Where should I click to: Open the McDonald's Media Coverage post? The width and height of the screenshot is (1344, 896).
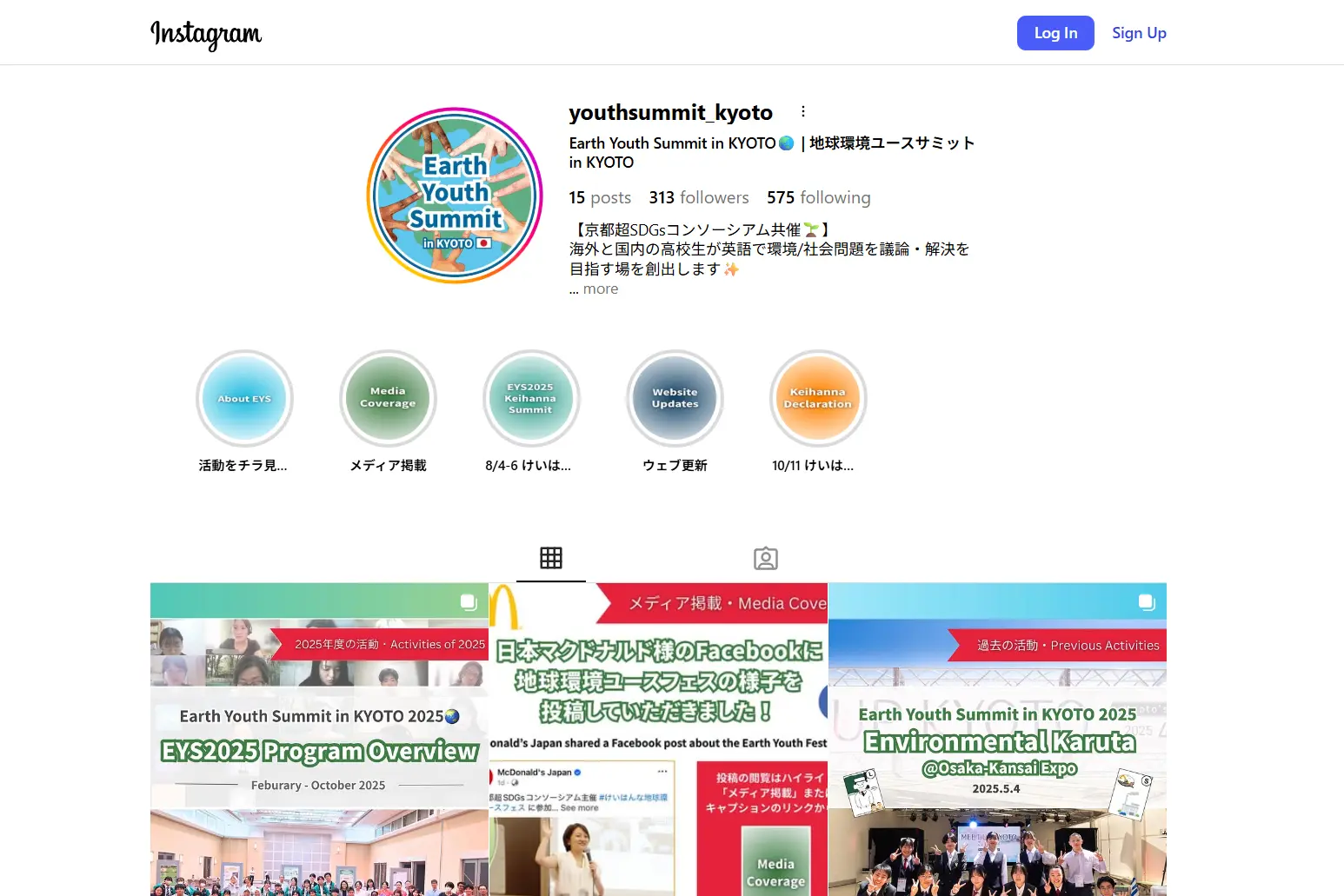click(x=658, y=739)
